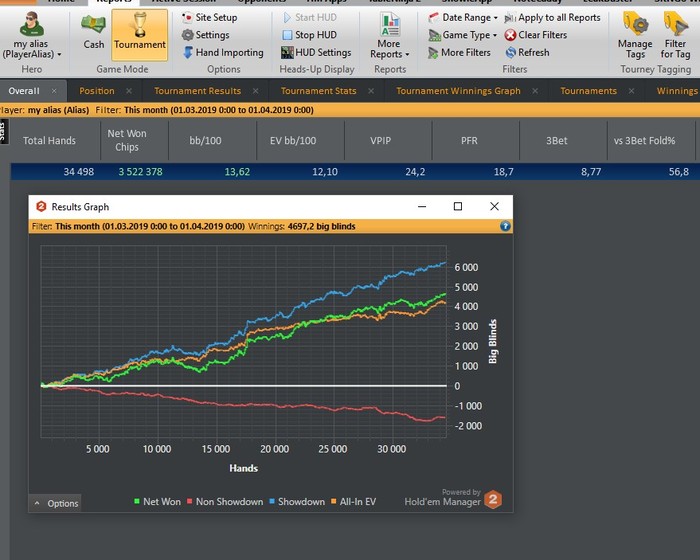Click Stop HUD
The width and height of the screenshot is (700, 560).
pos(309,35)
